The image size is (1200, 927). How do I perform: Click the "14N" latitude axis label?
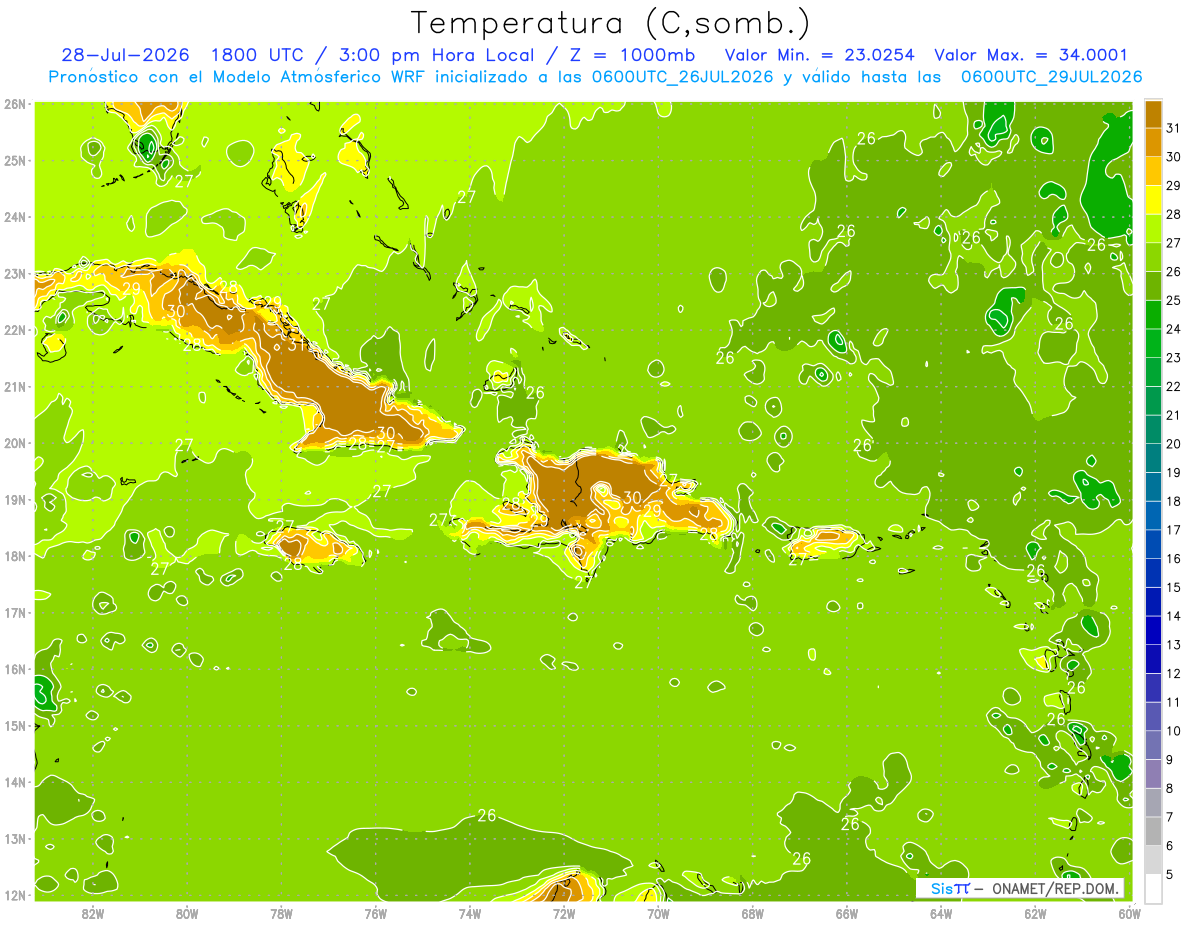click(x=14, y=782)
